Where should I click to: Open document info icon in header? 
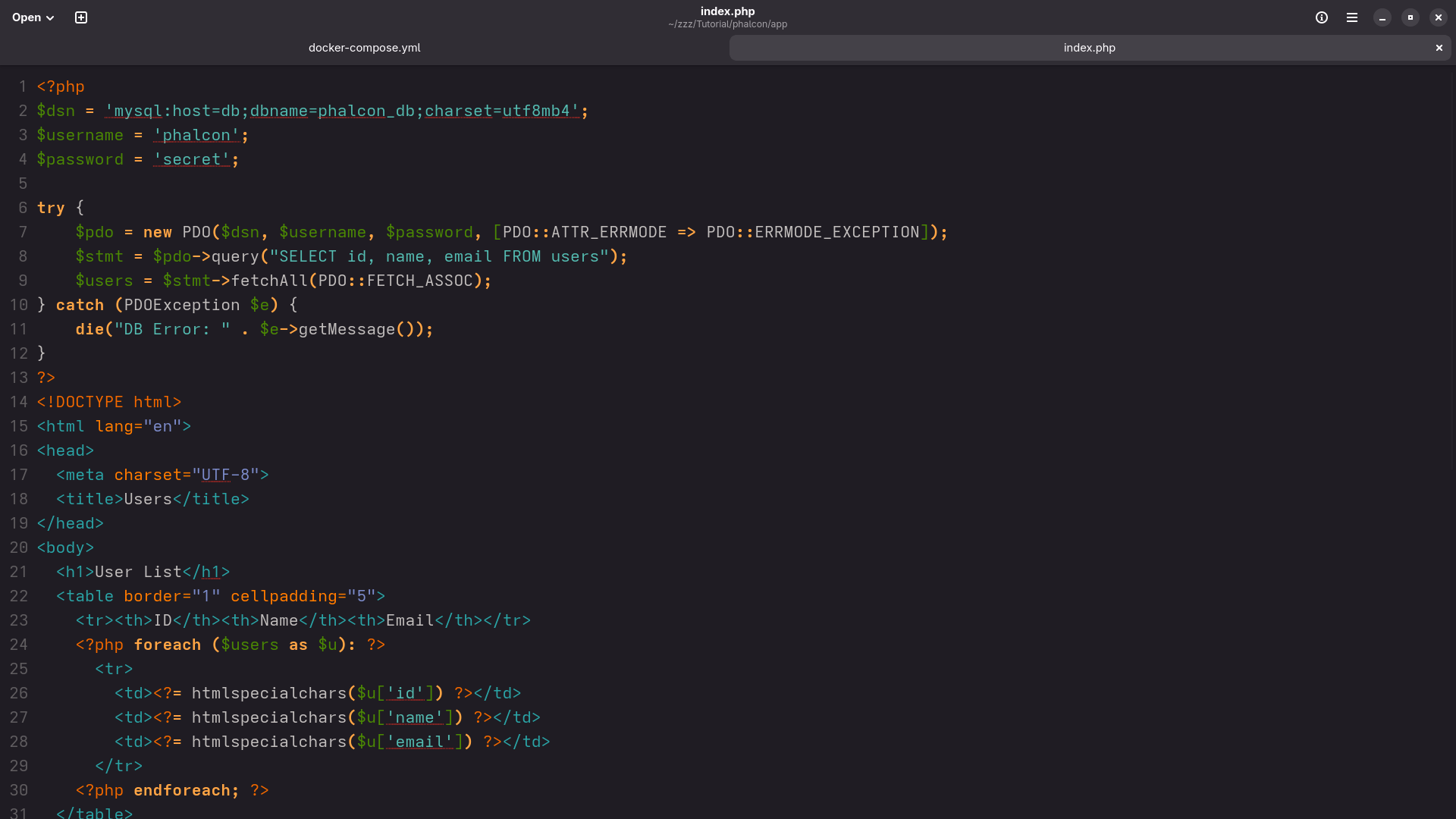point(1322,17)
